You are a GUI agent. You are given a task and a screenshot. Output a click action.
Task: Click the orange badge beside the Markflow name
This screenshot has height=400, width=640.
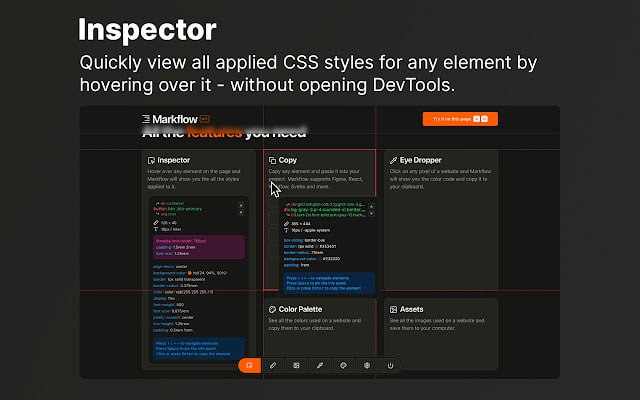click(x=205, y=119)
